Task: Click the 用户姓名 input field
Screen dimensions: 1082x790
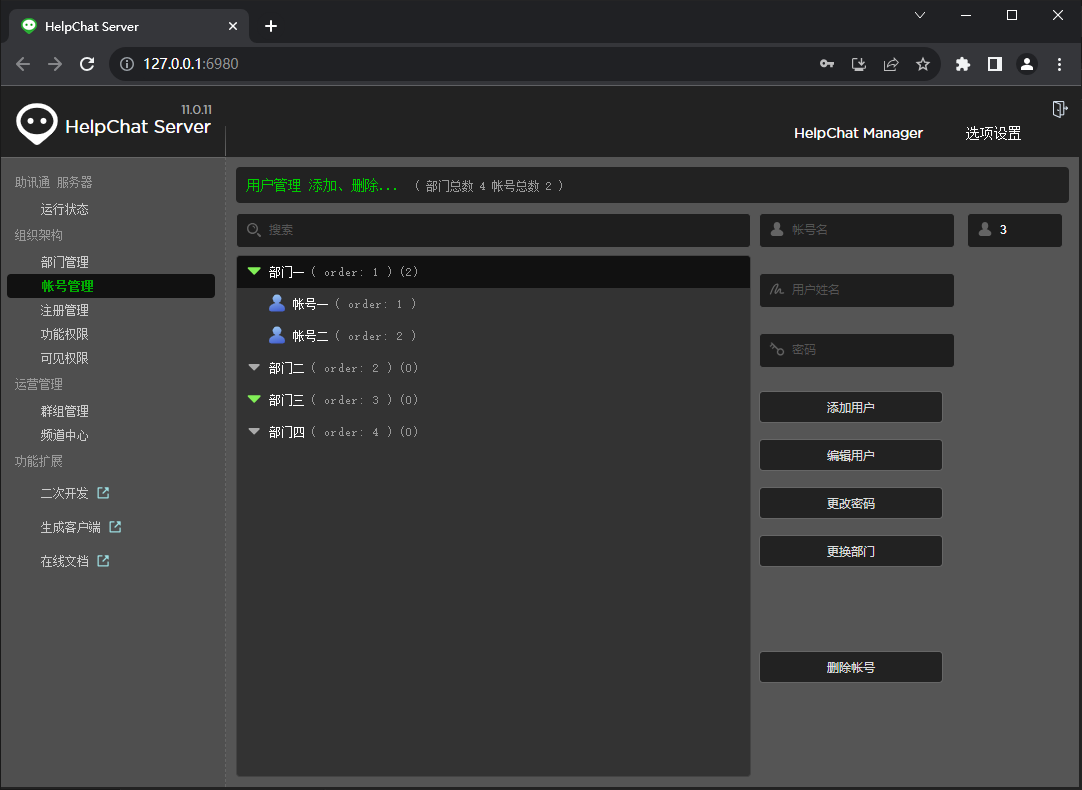Action: click(x=857, y=290)
